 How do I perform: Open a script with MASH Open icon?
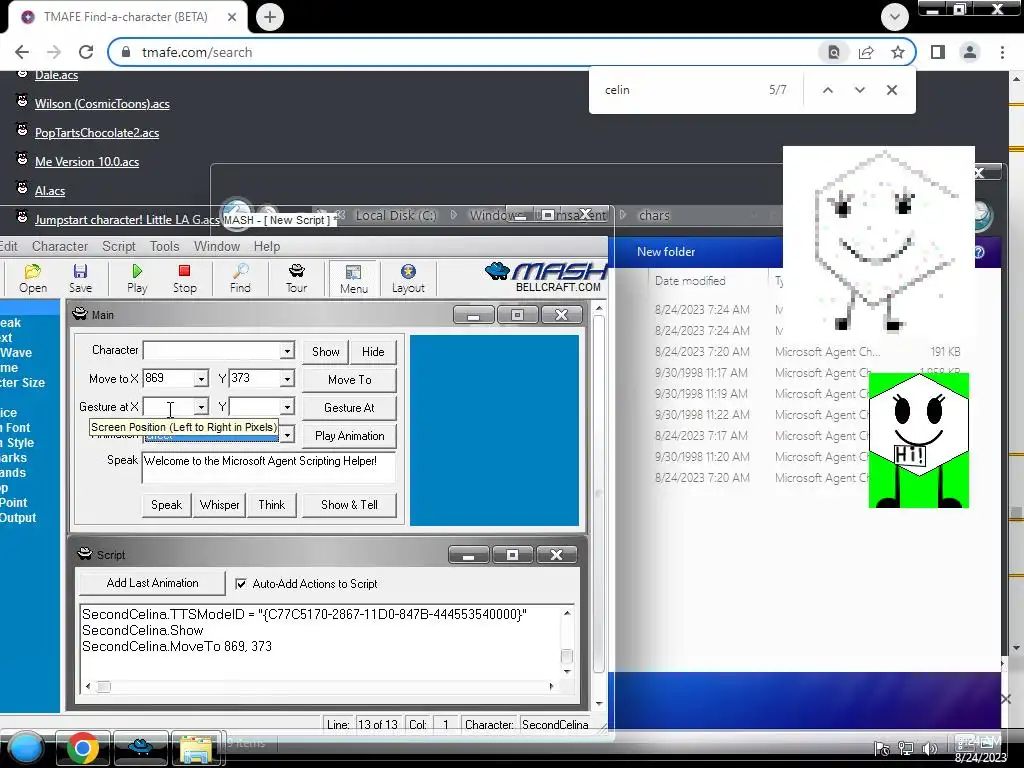click(x=33, y=278)
